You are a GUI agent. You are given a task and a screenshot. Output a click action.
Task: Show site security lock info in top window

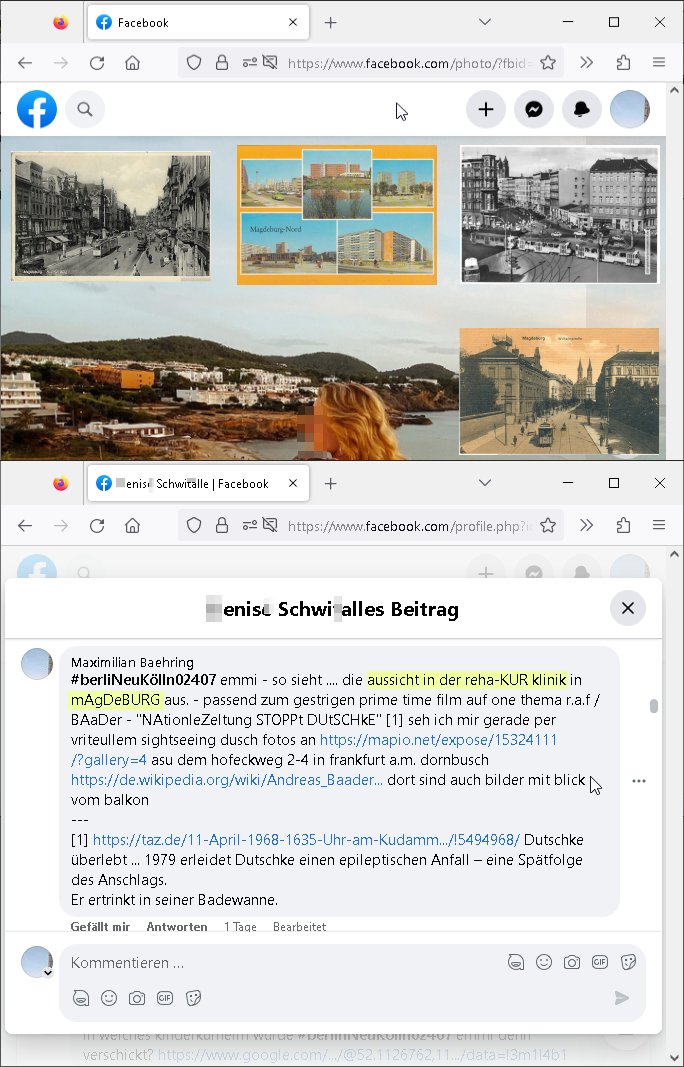pos(222,63)
